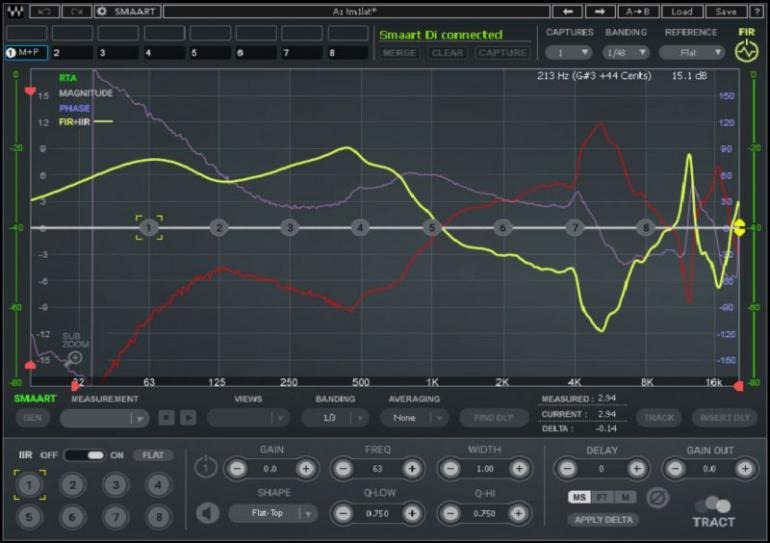Select EQ band node 1 on graph
The image size is (770, 543).
click(149, 227)
